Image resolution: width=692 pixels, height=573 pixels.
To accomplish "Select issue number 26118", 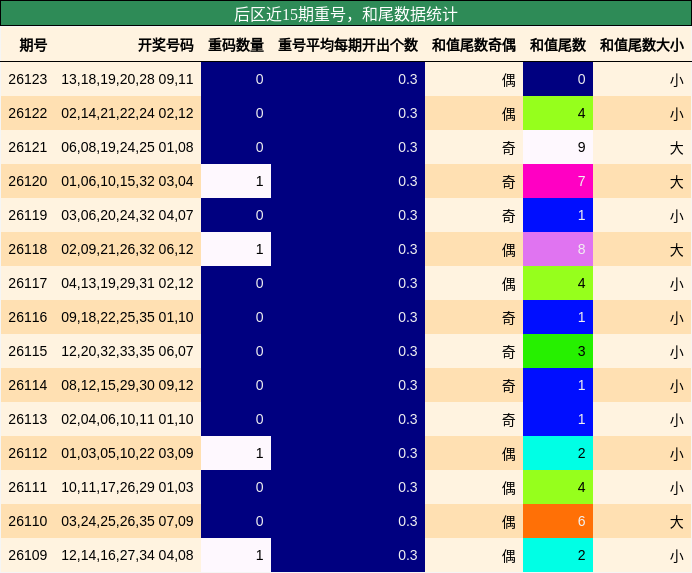I will [x=28, y=249].
